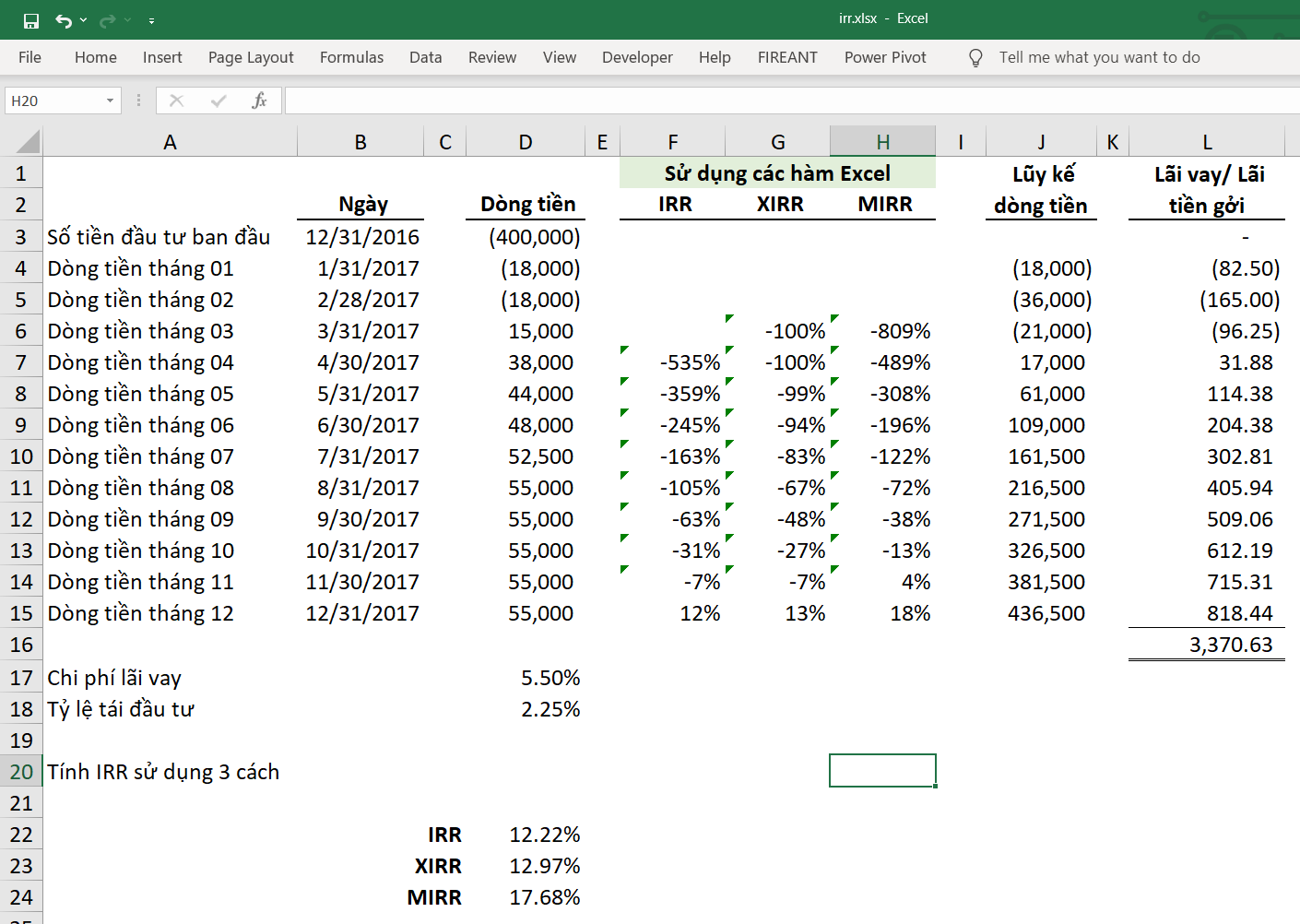Switch to the Home tab
This screenshot has width=1300, height=924.
(96, 57)
